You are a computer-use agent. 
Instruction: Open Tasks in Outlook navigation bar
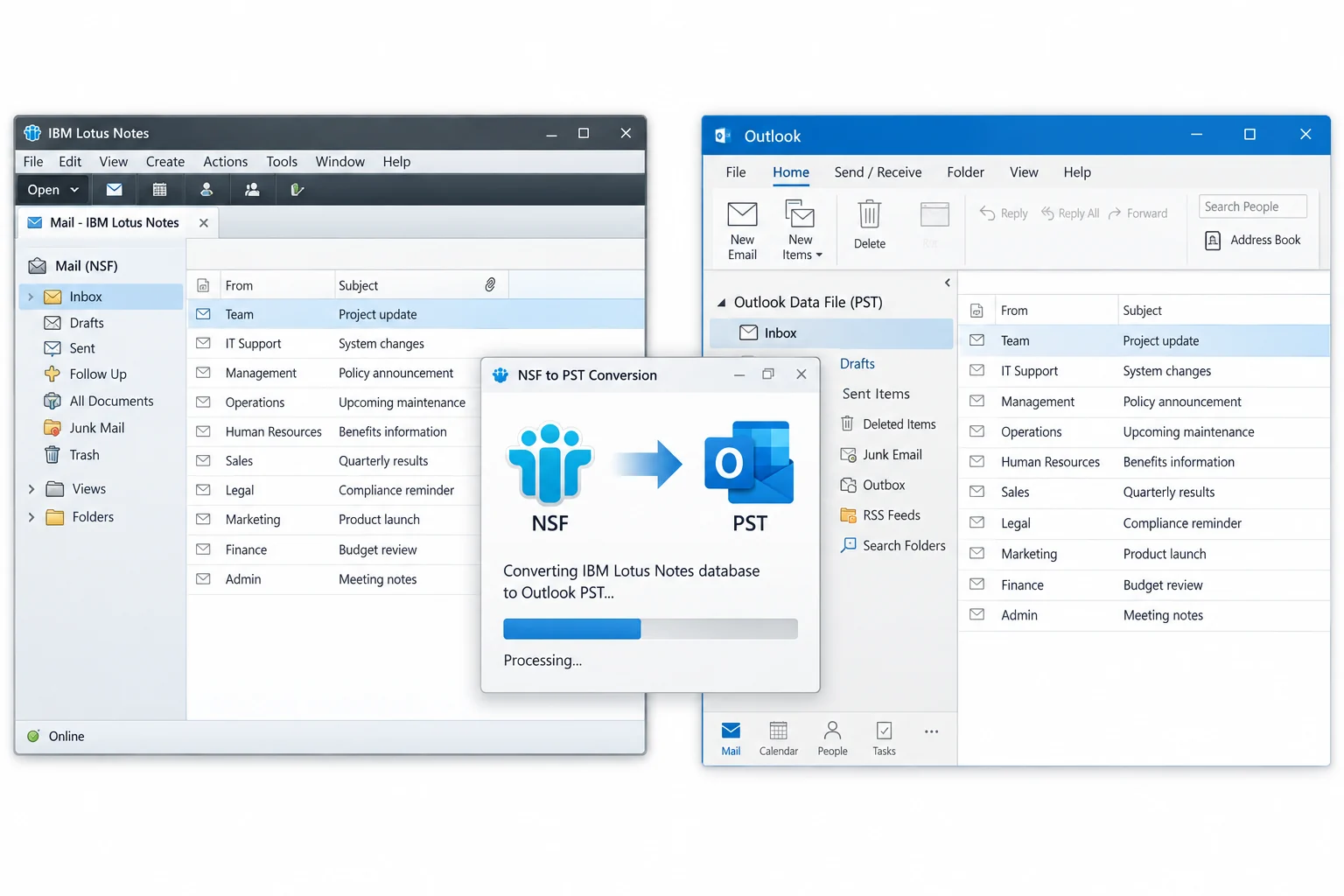[884, 738]
